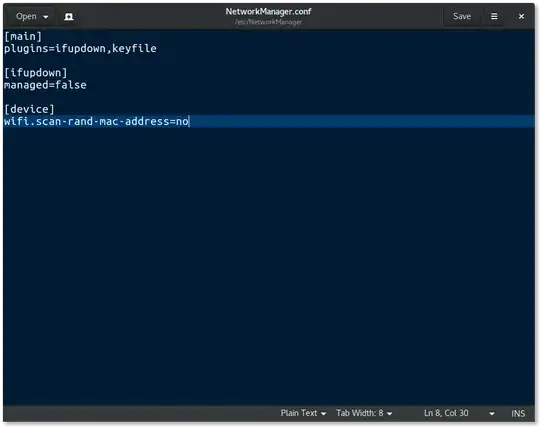Open the file chooser with Open button
Screen dimensions: 540x427
pyautogui.click(x=26, y=16)
